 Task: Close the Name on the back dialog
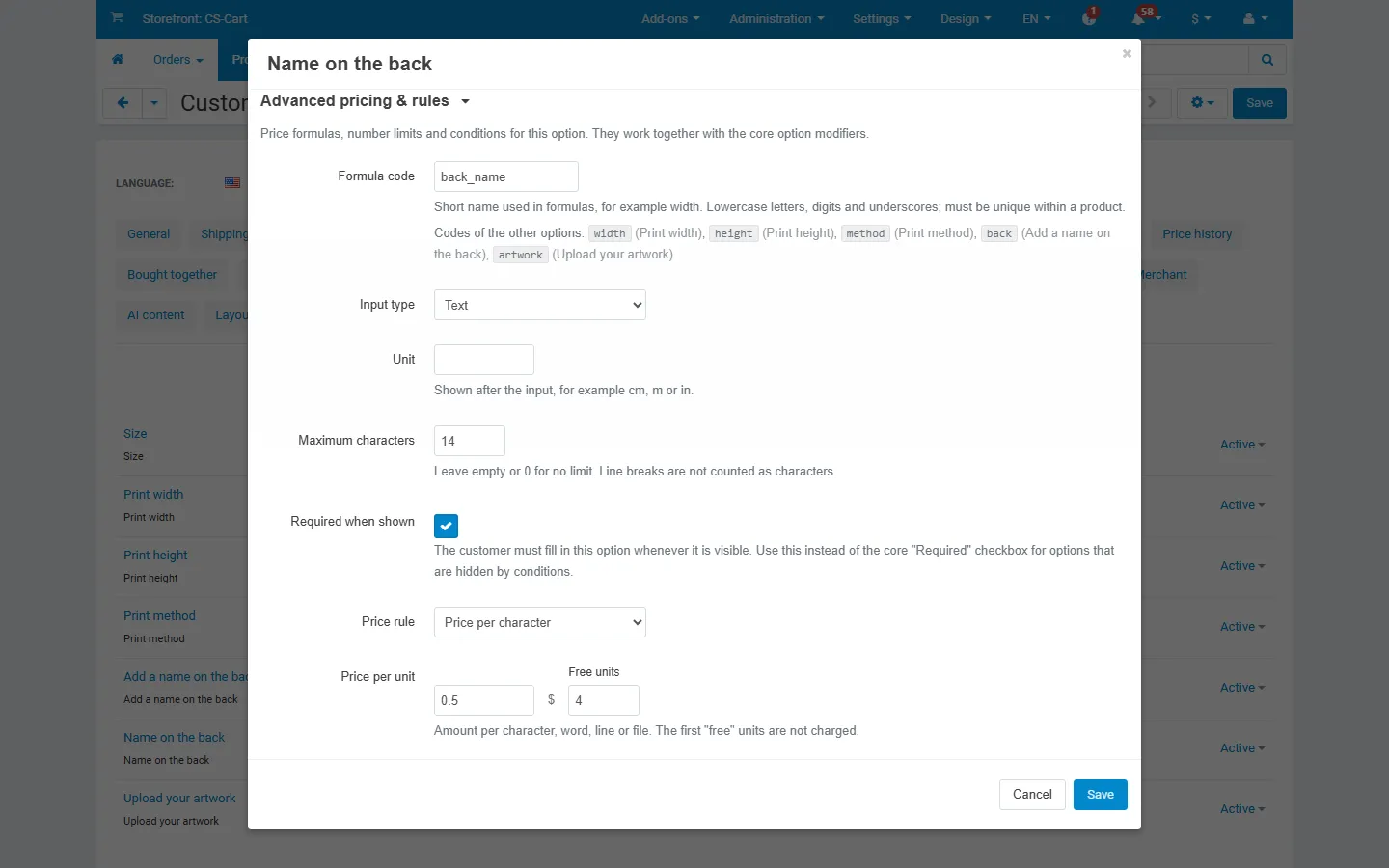[x=1127, y=54]
